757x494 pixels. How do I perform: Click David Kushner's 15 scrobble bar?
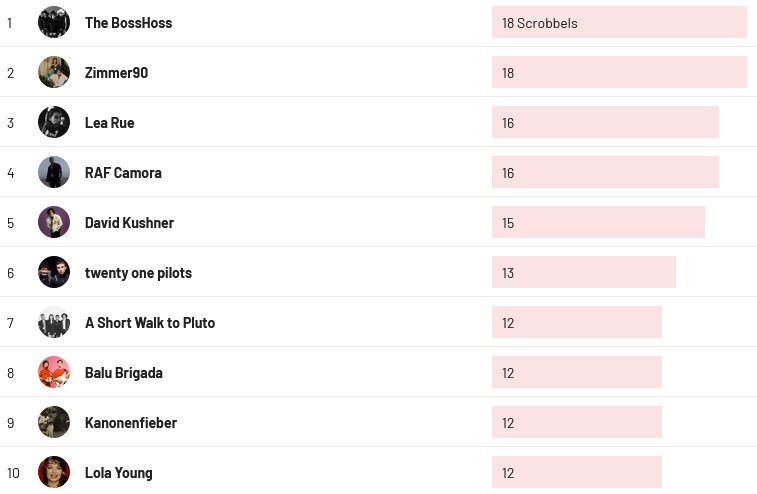pos(598,222)
